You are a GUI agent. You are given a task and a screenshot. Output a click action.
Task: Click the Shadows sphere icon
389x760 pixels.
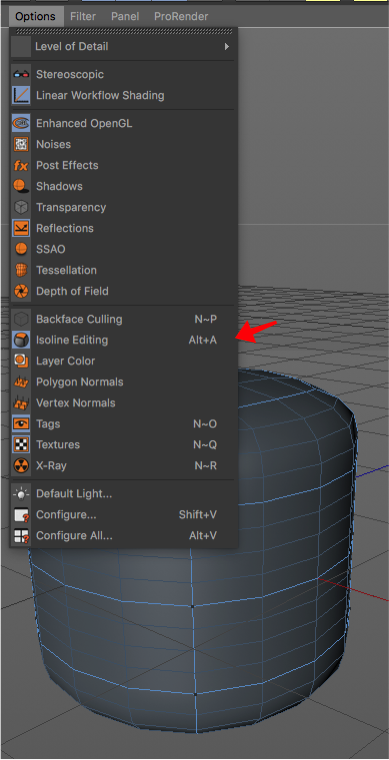(x=21, y=186)
